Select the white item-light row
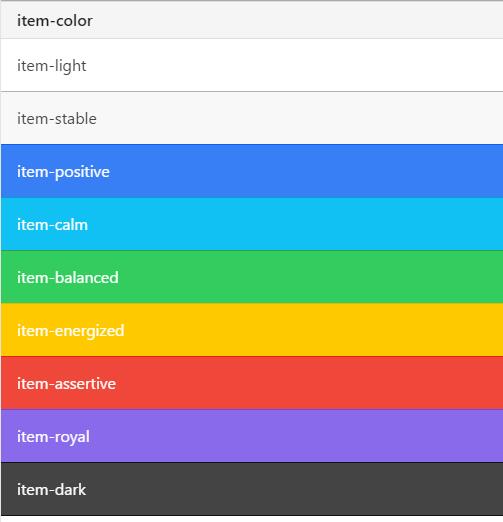This screenshot has height=522, width=503. (x=252, y=65)
